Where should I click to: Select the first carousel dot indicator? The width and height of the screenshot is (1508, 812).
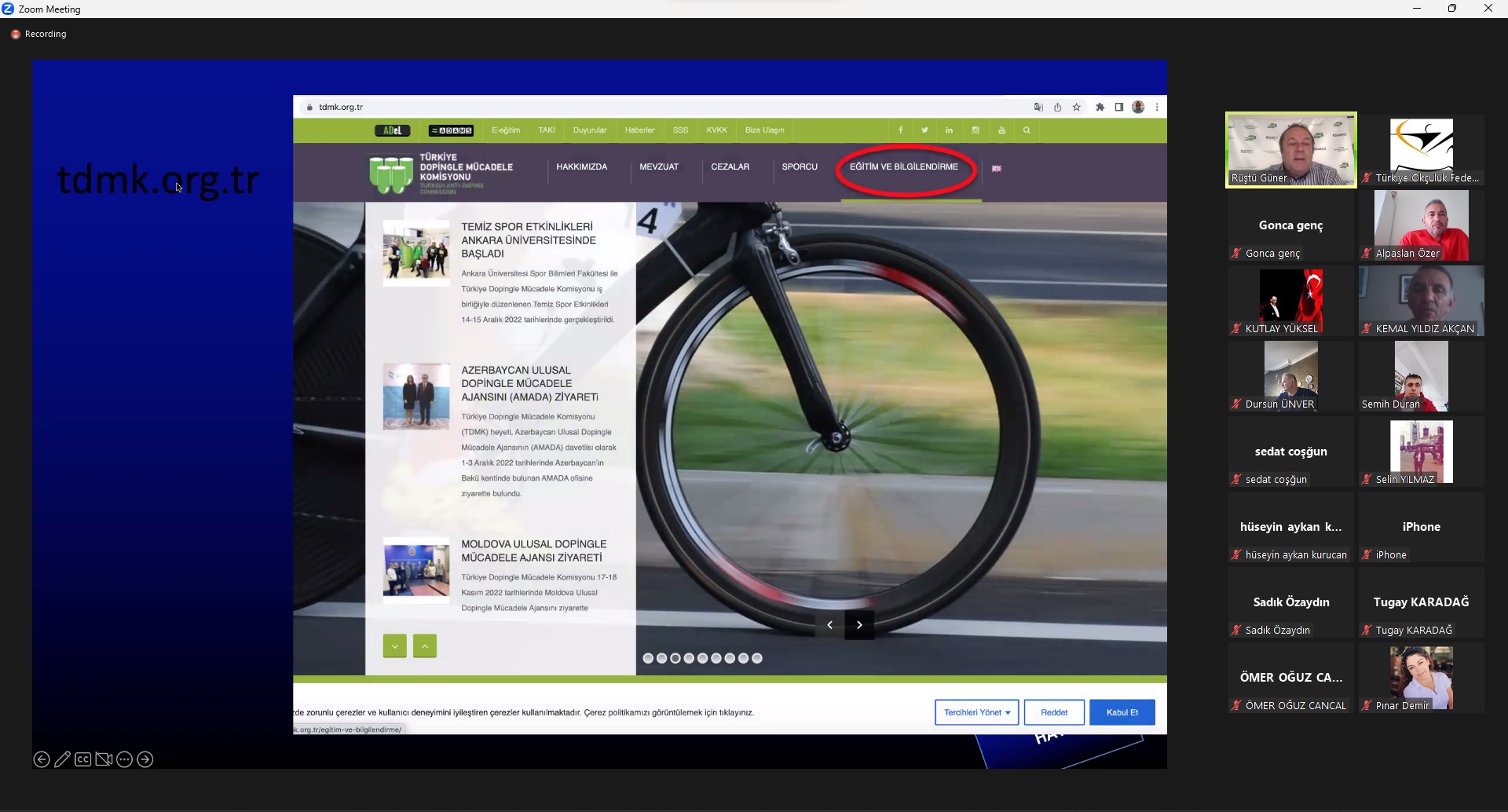(x=648, y=658)
